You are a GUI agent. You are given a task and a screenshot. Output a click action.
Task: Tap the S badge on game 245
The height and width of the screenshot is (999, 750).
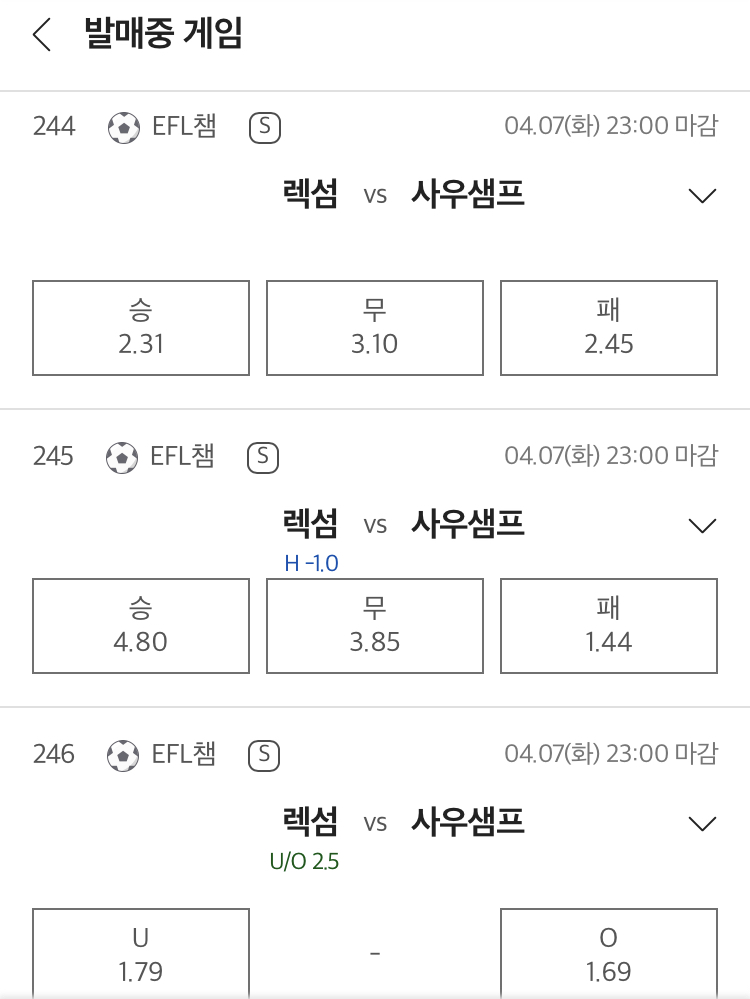click(x=263, y=457)
